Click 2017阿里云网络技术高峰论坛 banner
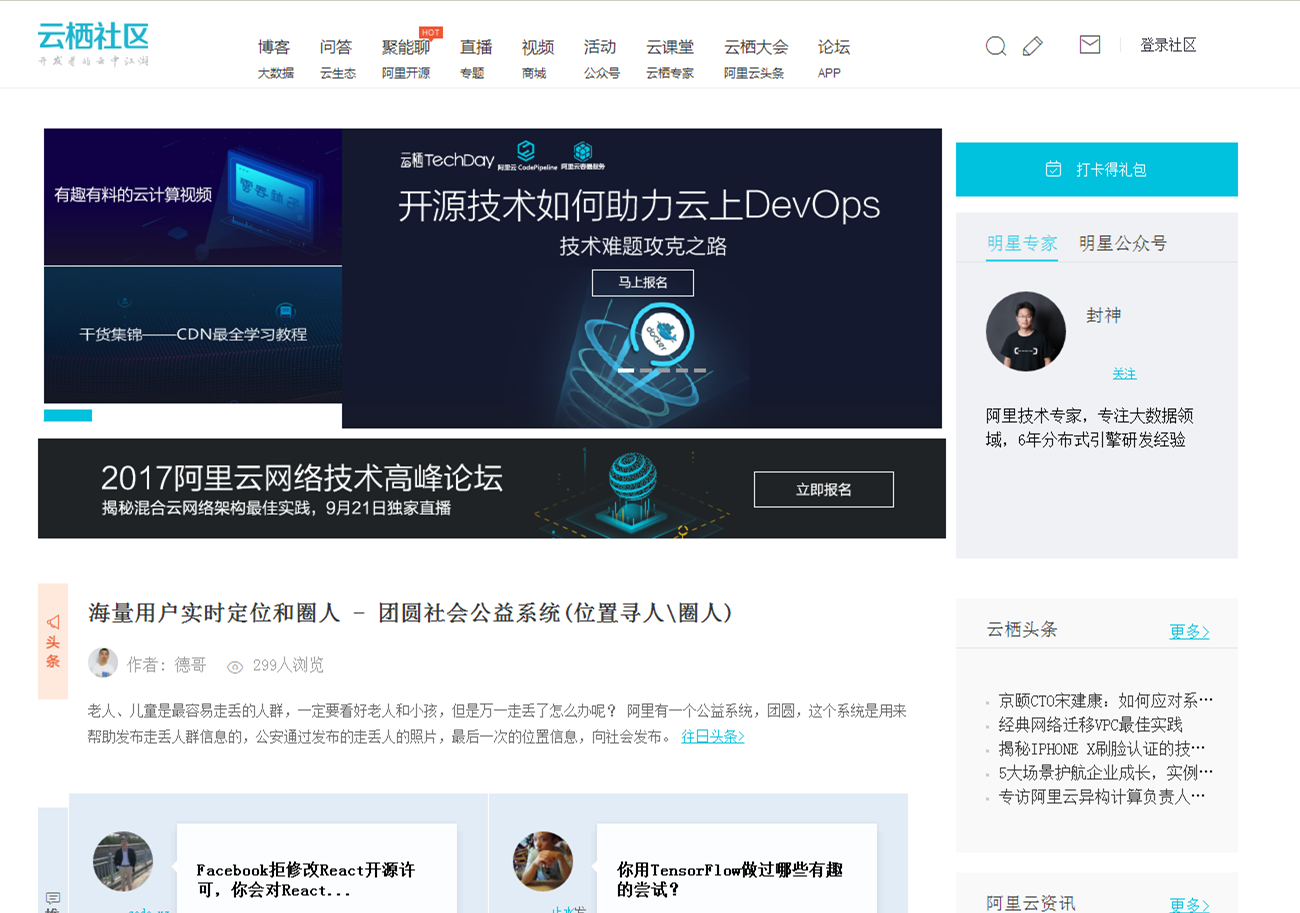This screenshot has width=1300, height=913. pos(492,488)
